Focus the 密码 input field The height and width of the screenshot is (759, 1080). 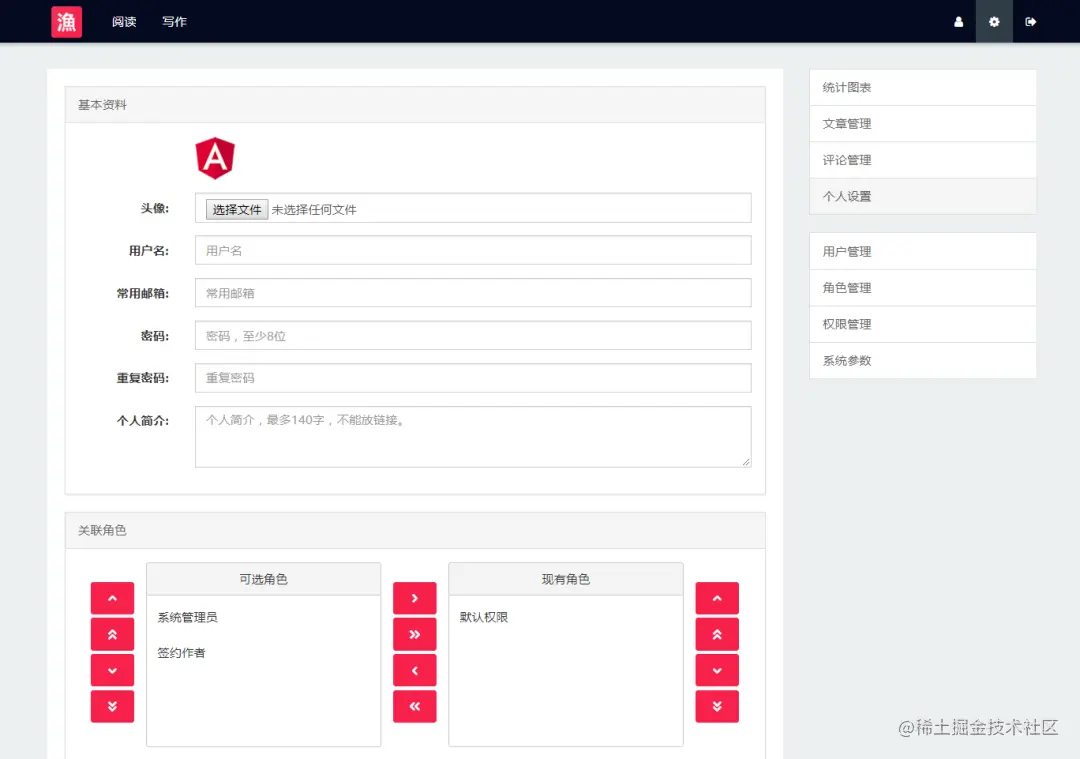coord(473,335)
